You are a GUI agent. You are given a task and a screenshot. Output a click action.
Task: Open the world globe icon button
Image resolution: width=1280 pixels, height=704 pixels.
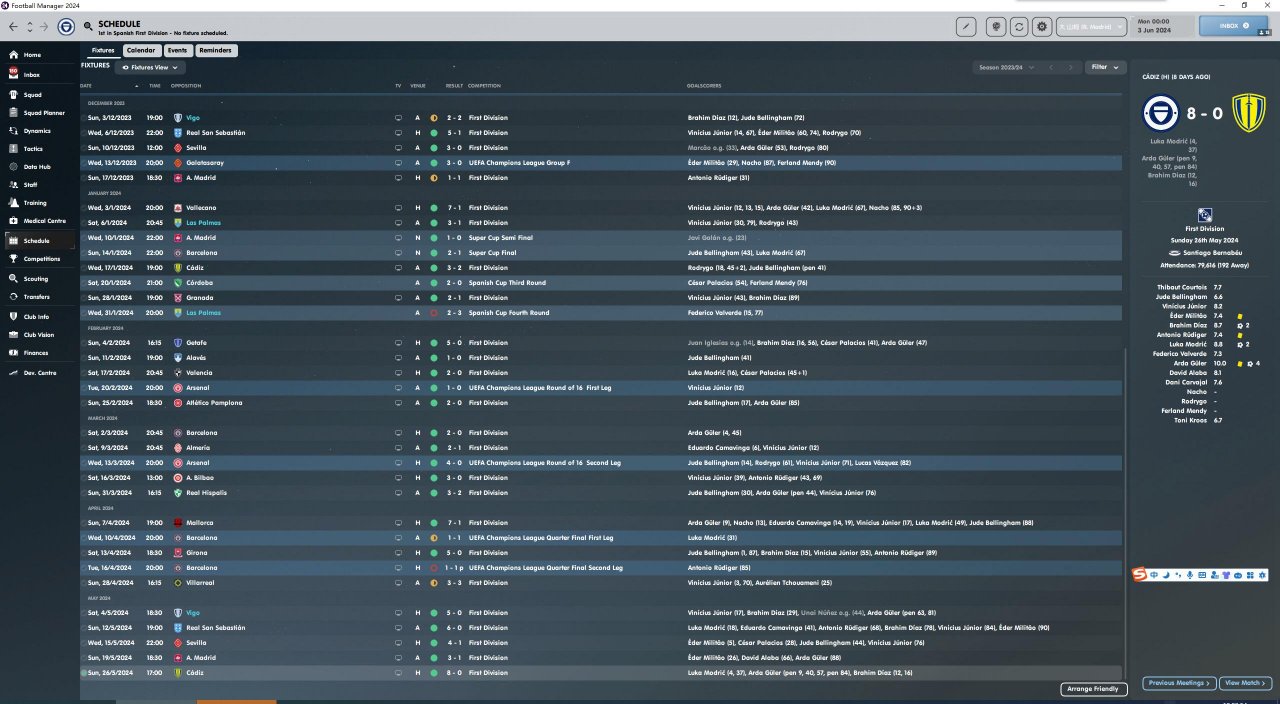tap(996, 27)
